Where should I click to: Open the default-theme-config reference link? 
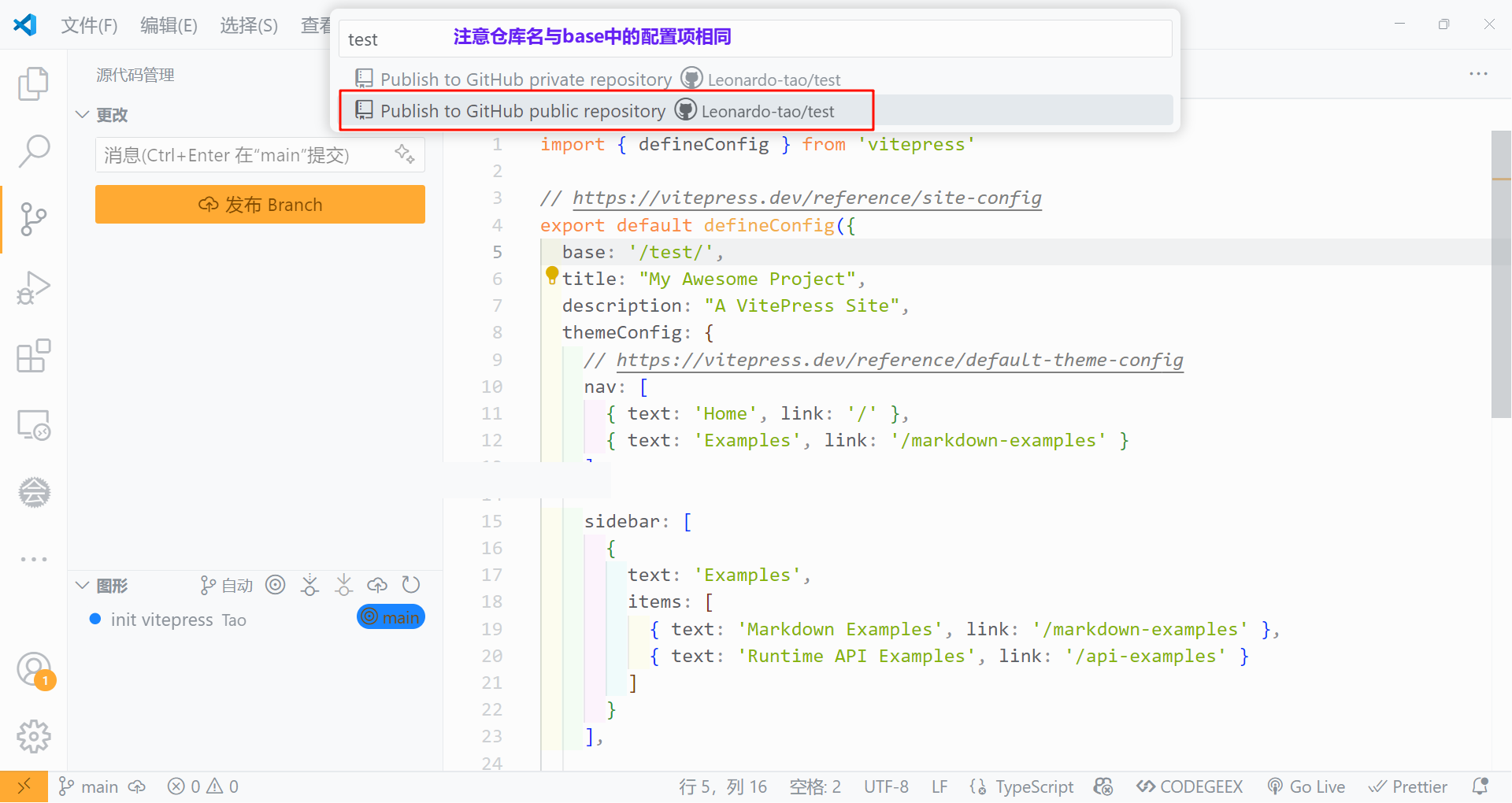(x=900, y=360)
